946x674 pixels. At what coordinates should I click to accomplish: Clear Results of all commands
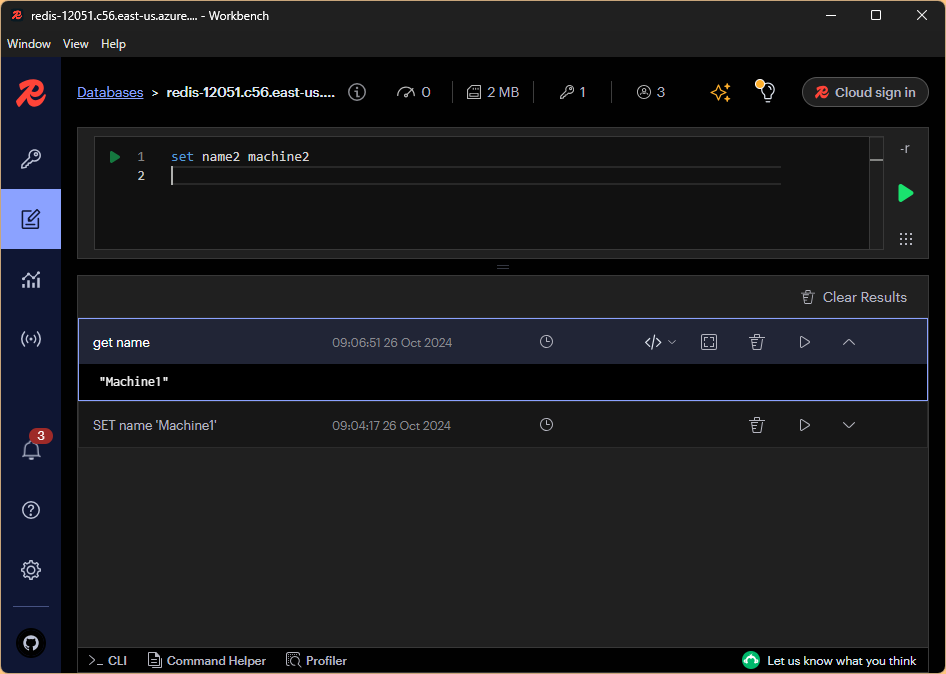pos(854,297)
